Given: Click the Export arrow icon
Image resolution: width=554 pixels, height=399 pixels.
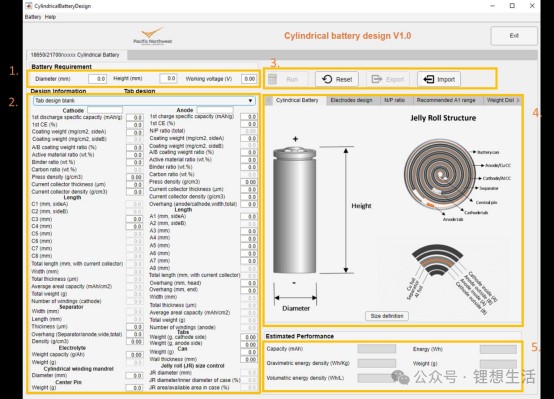Looking at the screenshot, I should tap(377, 79).
